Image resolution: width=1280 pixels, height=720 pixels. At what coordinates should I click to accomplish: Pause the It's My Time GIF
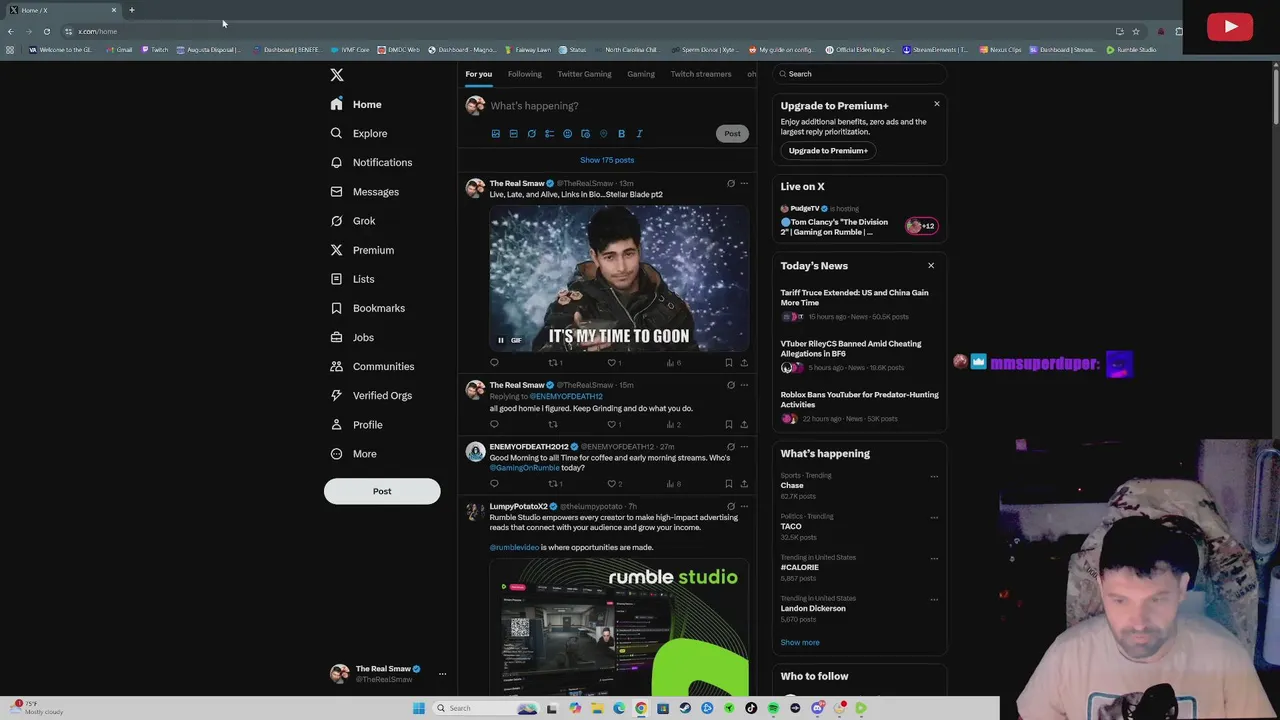coord(501,340)
